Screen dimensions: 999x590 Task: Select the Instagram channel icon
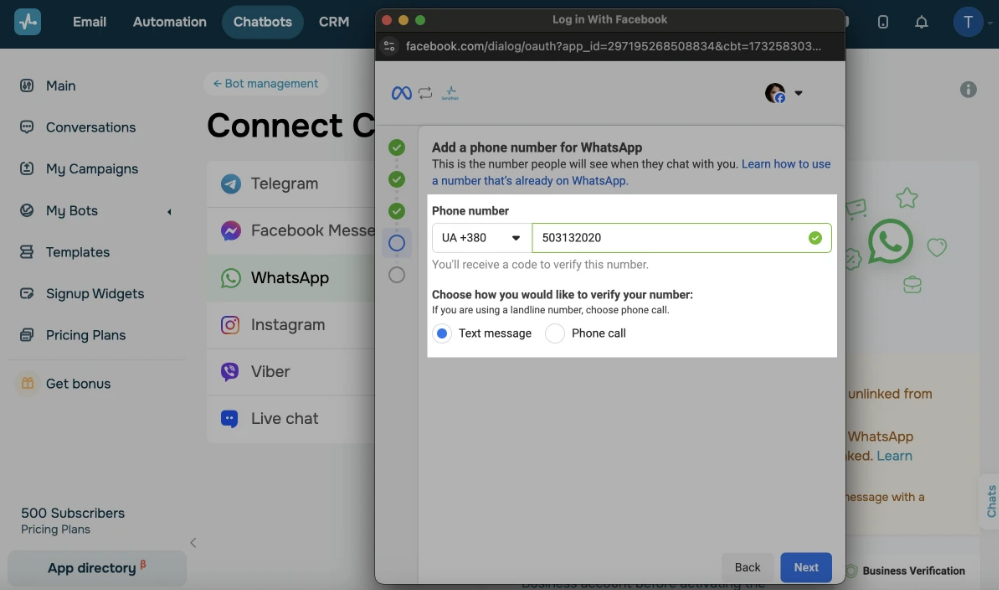click(230, 325)
